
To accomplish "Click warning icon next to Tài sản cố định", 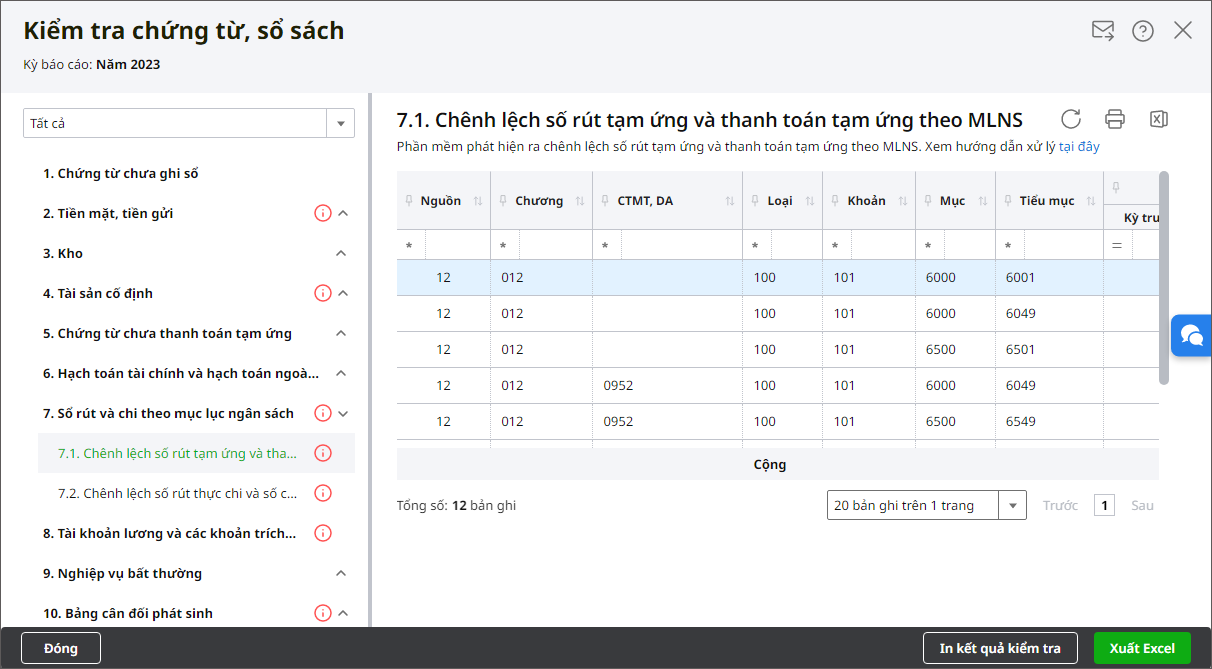I will click(x=322, y=293).
